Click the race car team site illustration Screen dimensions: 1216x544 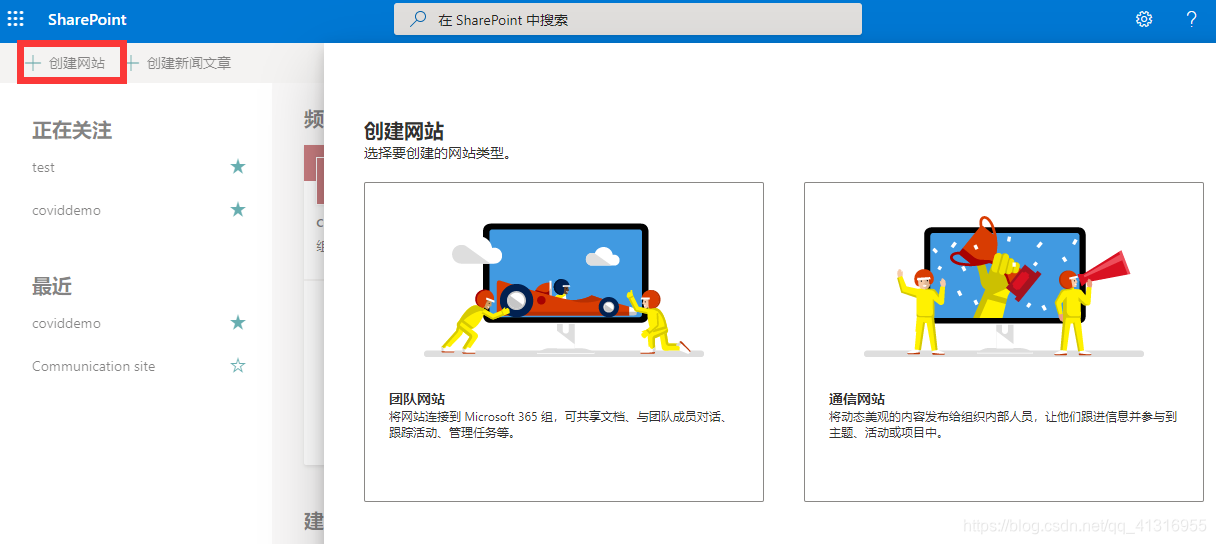564,288
